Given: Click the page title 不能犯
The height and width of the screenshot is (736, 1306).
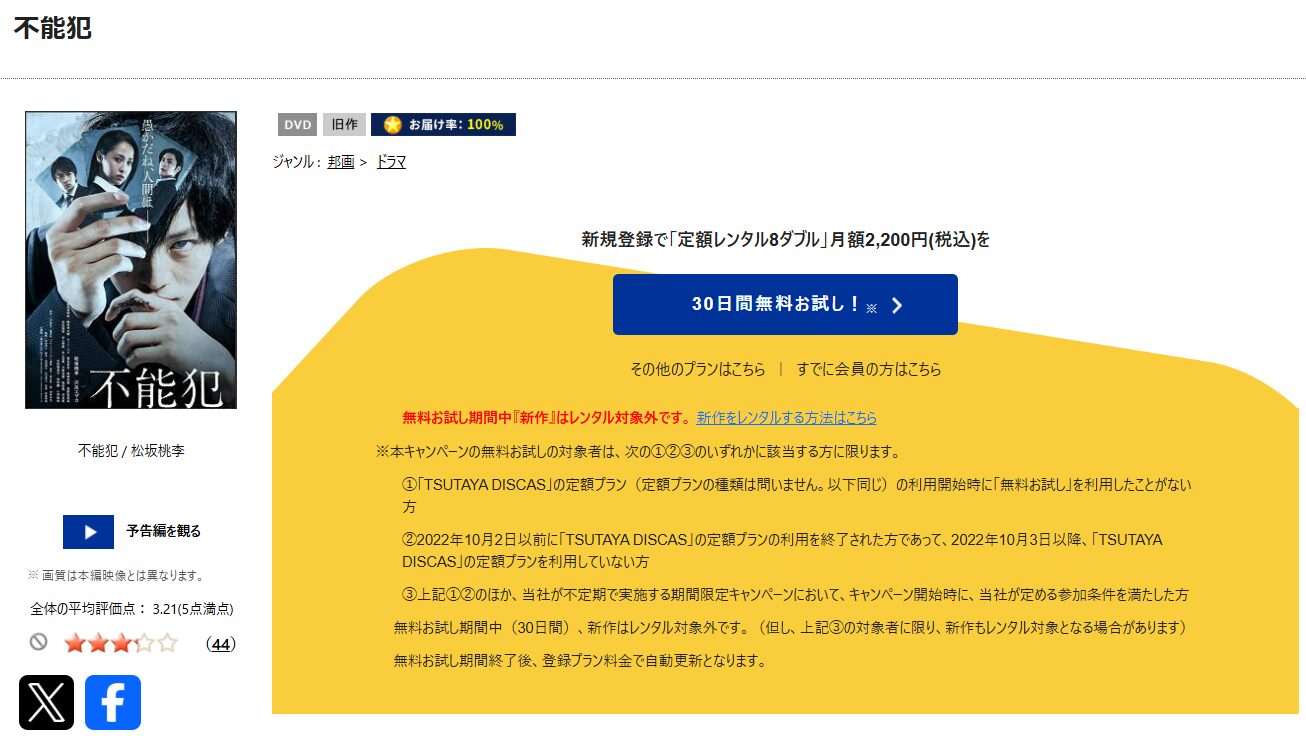Looking at the screenshot, I should 53,28.
